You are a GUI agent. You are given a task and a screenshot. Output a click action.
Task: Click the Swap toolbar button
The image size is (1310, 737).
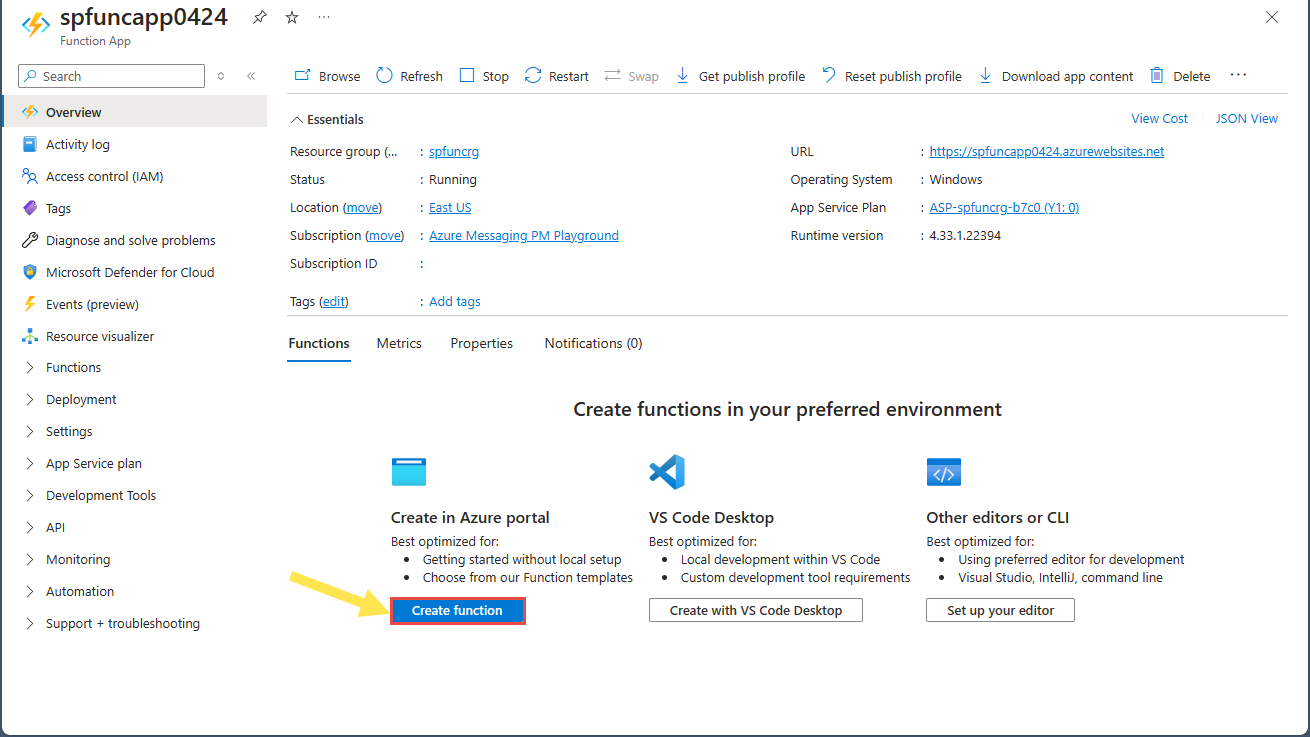pos(632,76)
